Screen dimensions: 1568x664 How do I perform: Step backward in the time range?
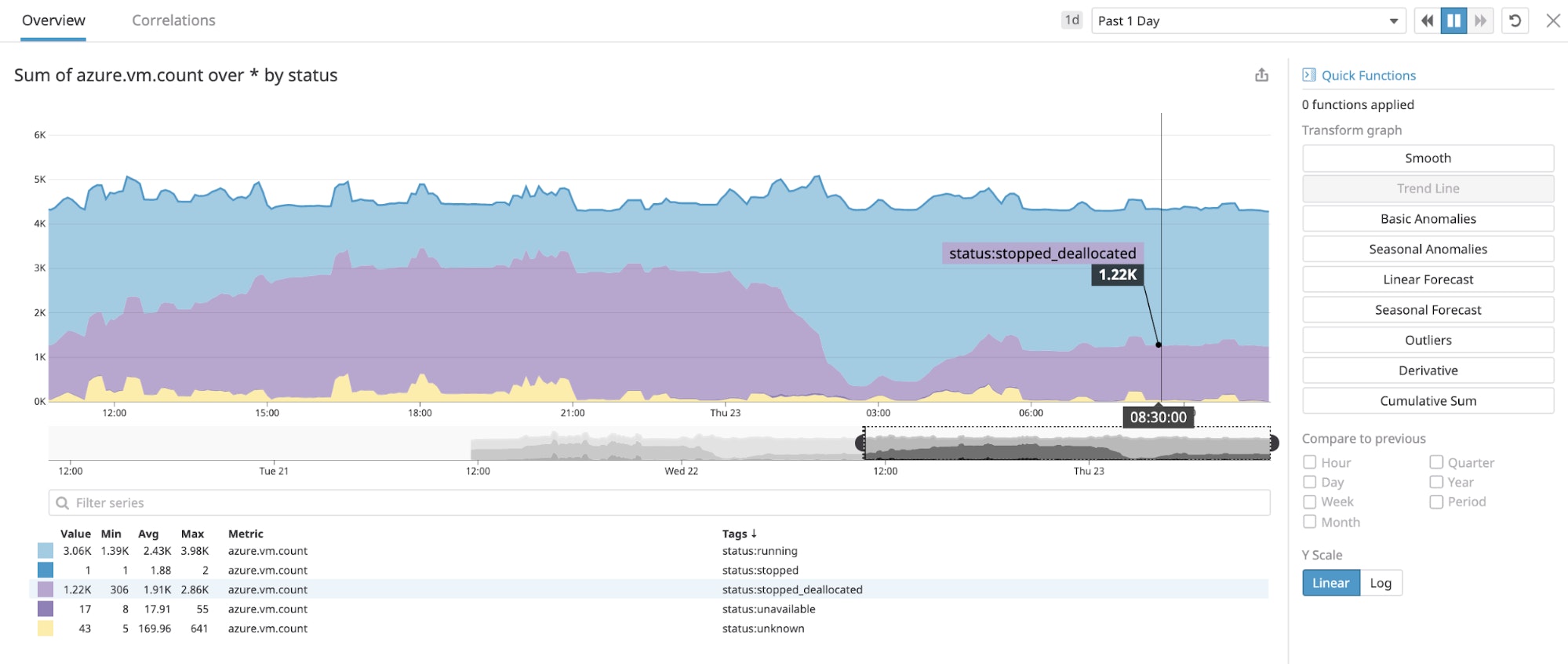click(x=1427, y=21)
